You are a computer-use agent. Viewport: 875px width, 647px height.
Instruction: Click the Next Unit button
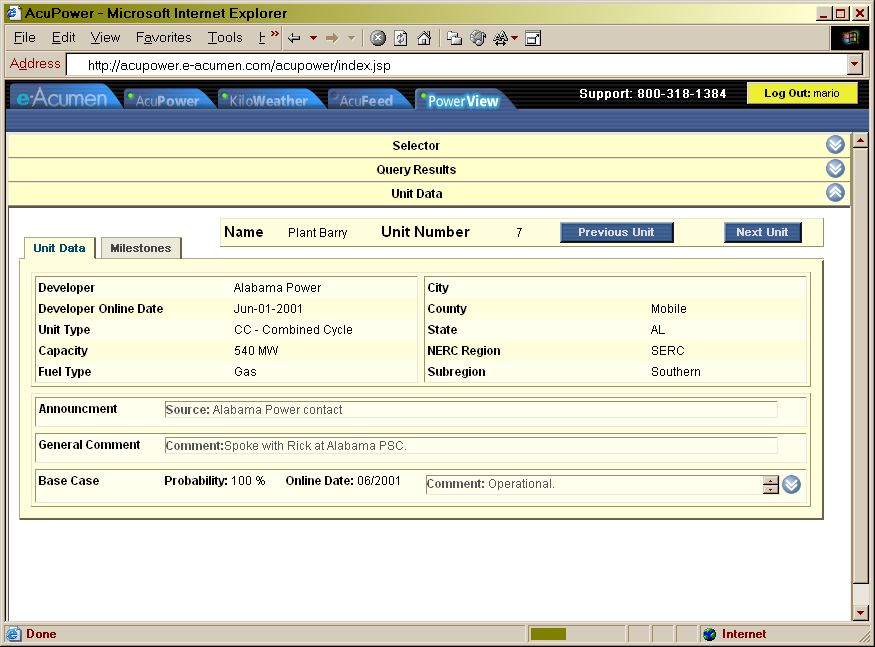pos(762,232)
